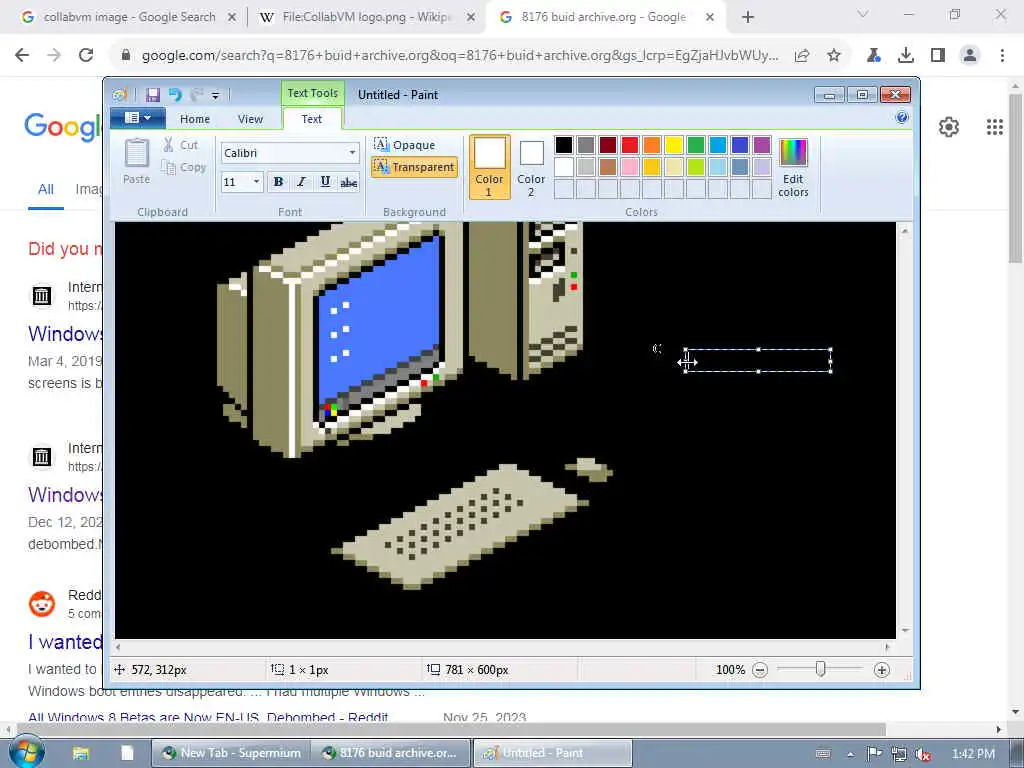Click Paint's vertical scrollbar down arrow

[x=904, y=631]
